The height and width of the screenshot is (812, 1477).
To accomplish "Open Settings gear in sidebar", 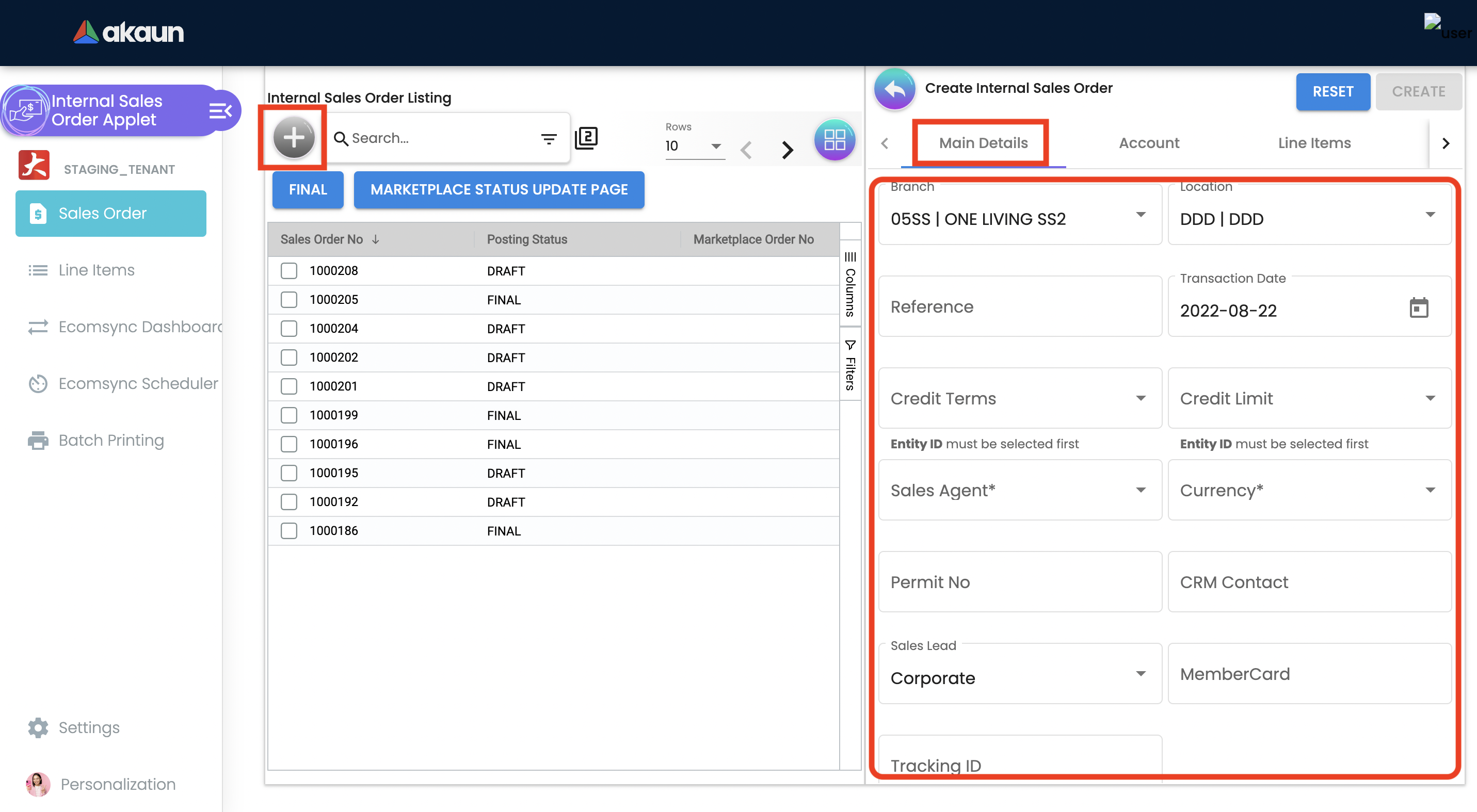I will point(38,727).
